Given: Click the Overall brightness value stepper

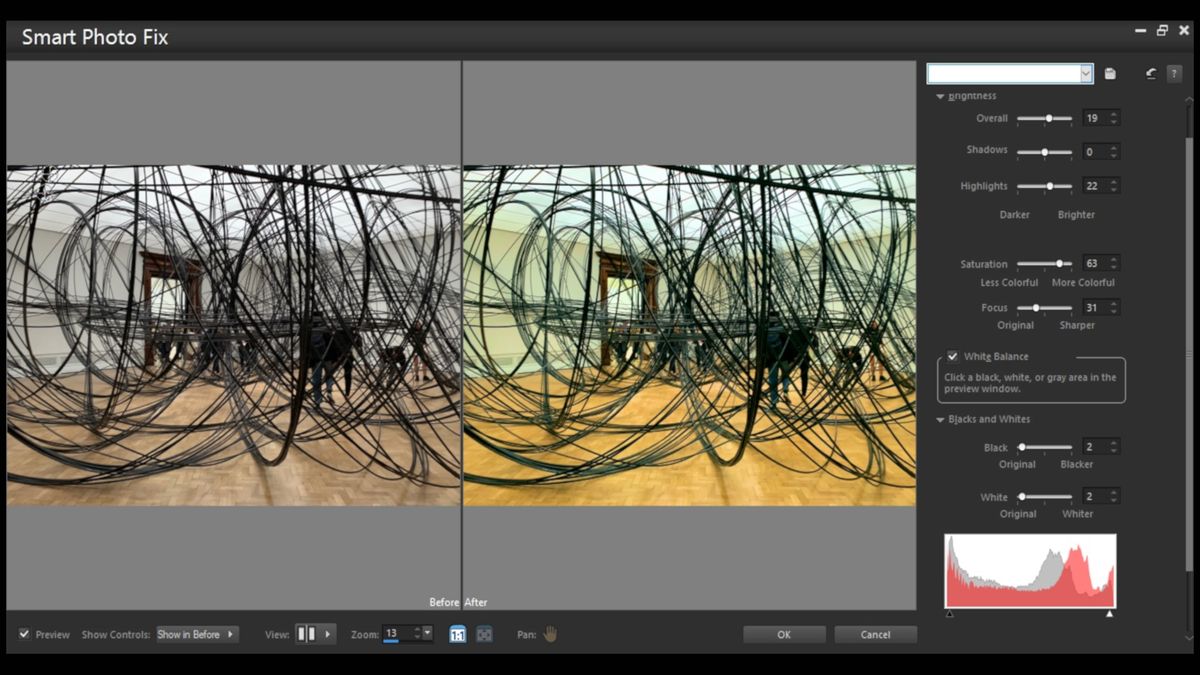Looking at the screenshot, I should (x=1113, y=118).
